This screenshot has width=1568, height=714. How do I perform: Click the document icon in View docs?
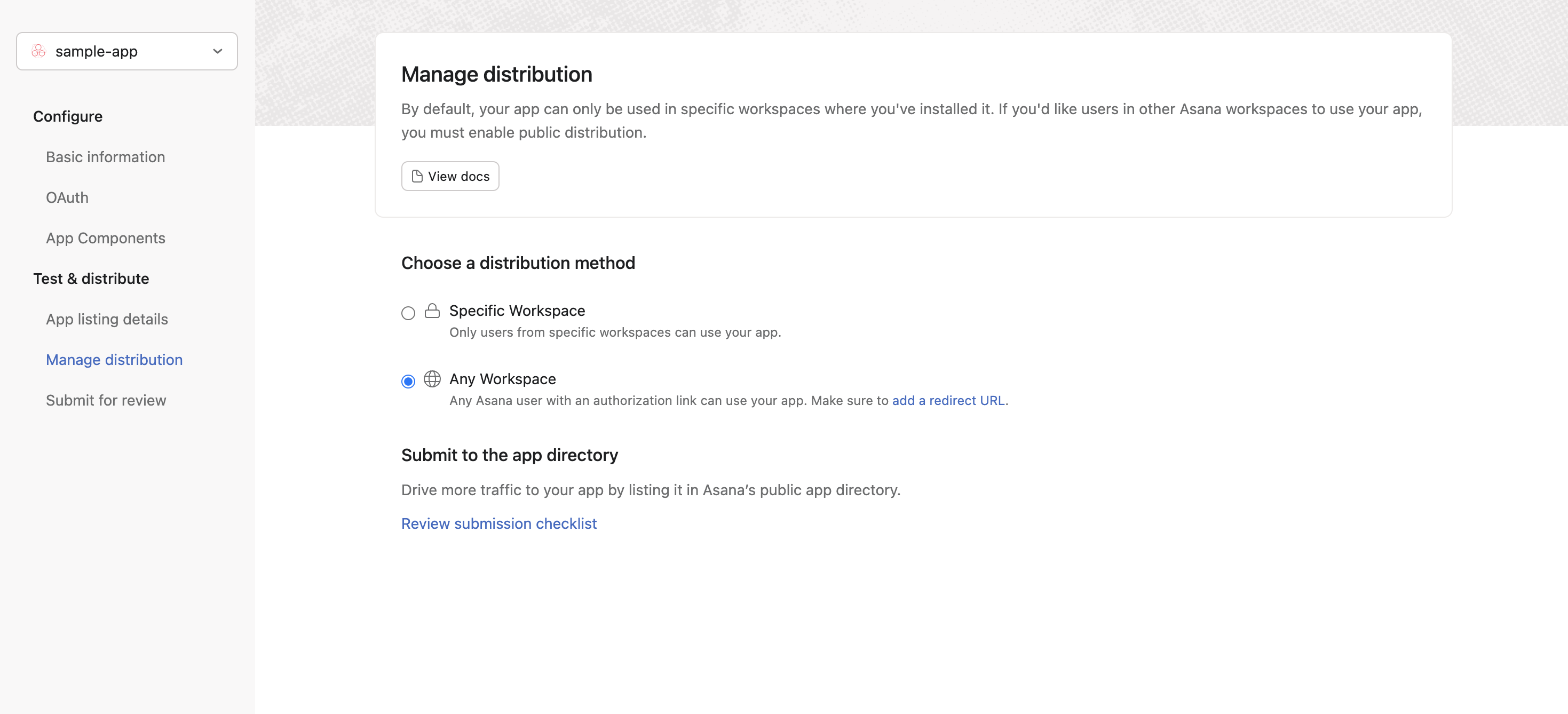click(x=417, y=177)
